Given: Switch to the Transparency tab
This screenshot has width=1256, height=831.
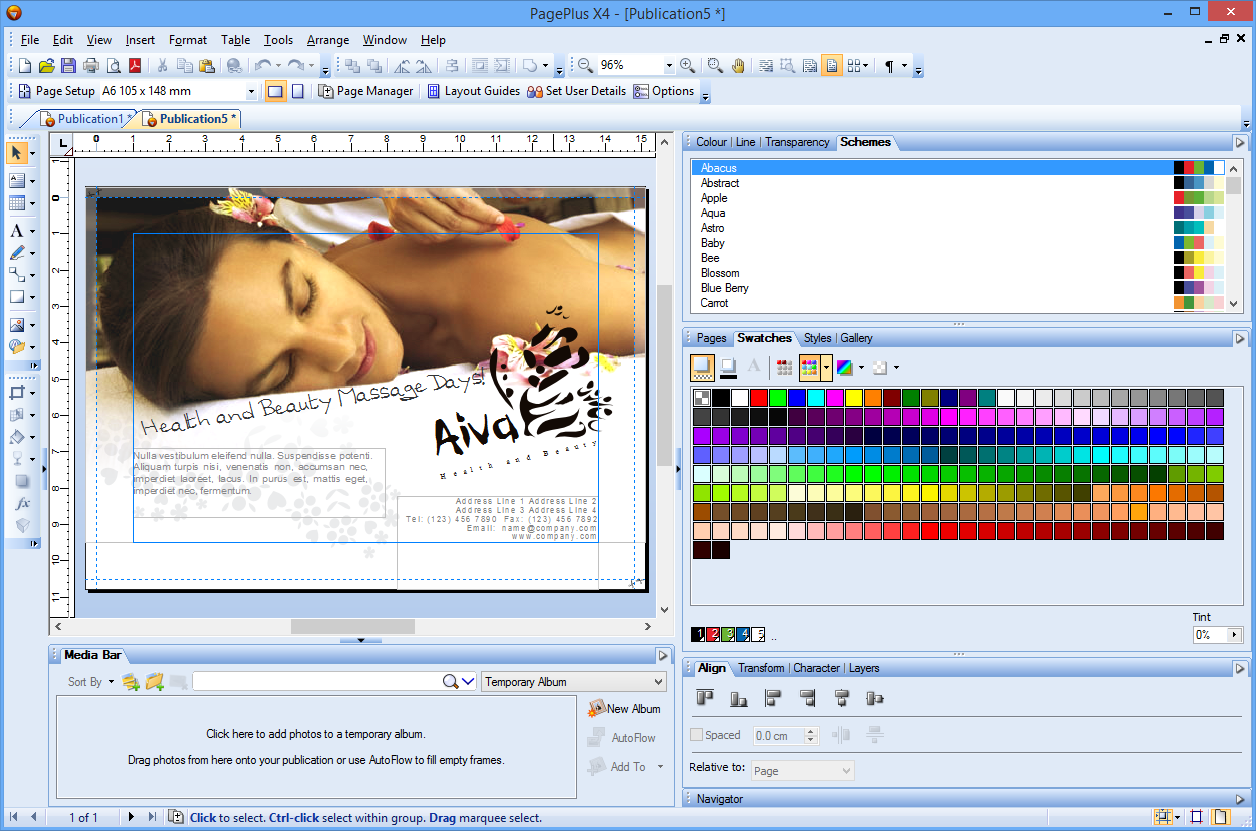Looking at the screenshot, I should (797, 142).
